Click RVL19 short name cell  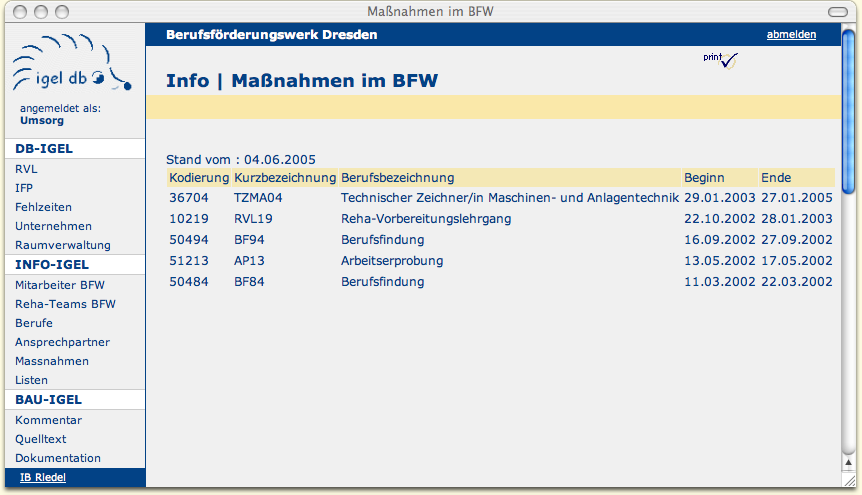coord(253,219)
